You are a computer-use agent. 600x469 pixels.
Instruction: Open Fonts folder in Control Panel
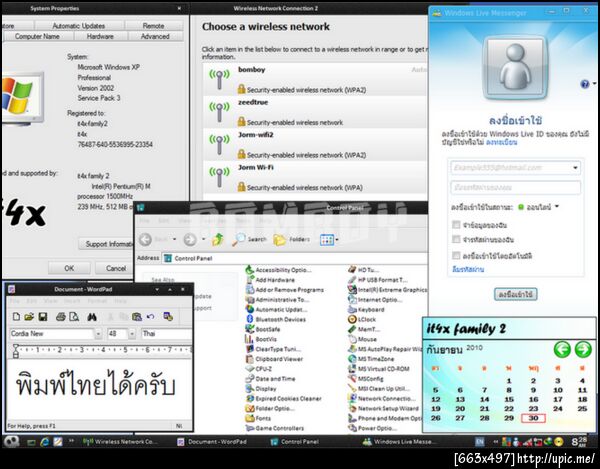point(258,418)
